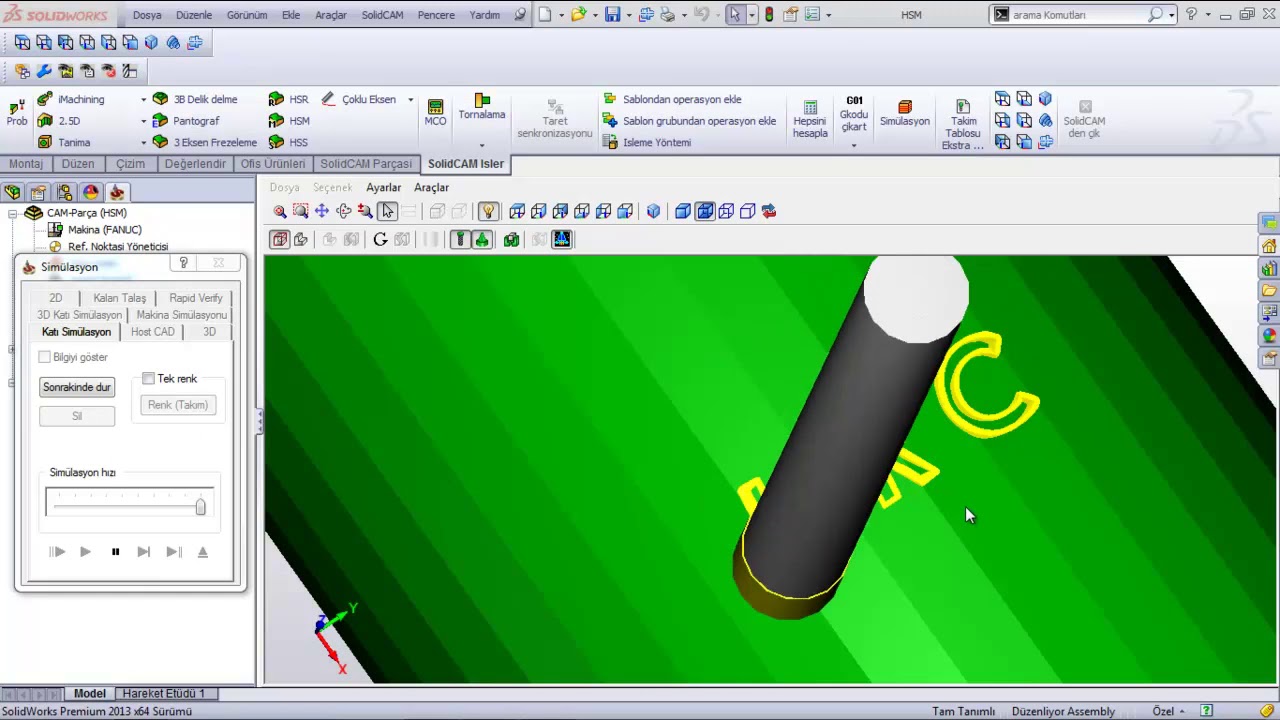This screenshot has width=1280, height=720.
Task: Switch to the Kalan Talaş tab
Action: 120,297
